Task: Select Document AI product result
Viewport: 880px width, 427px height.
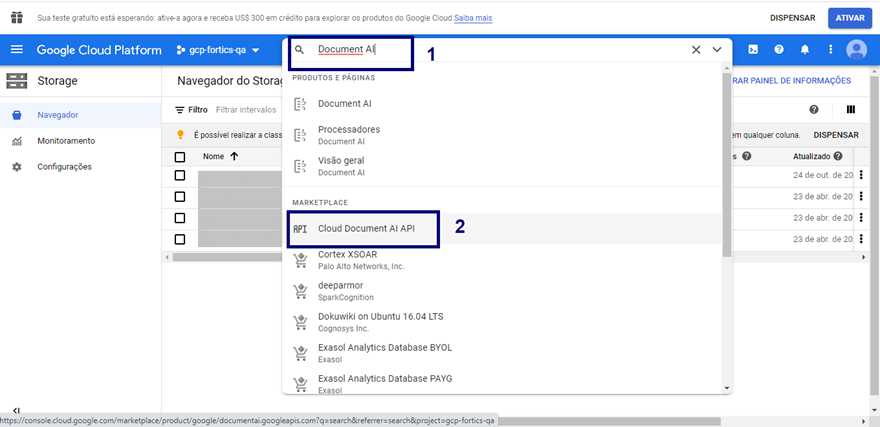Action: point(501,104)
